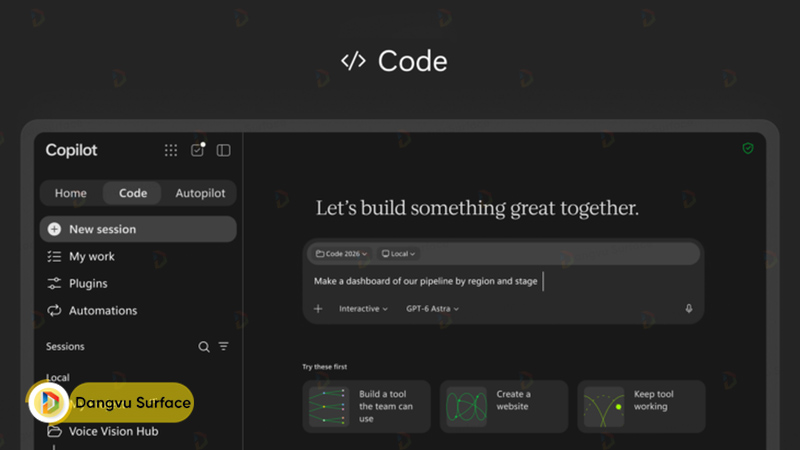Open the apps grid icon
Image resolution: width=800 pixels, height=450 pixels.
pyautogui.click(x=171, y=150)
